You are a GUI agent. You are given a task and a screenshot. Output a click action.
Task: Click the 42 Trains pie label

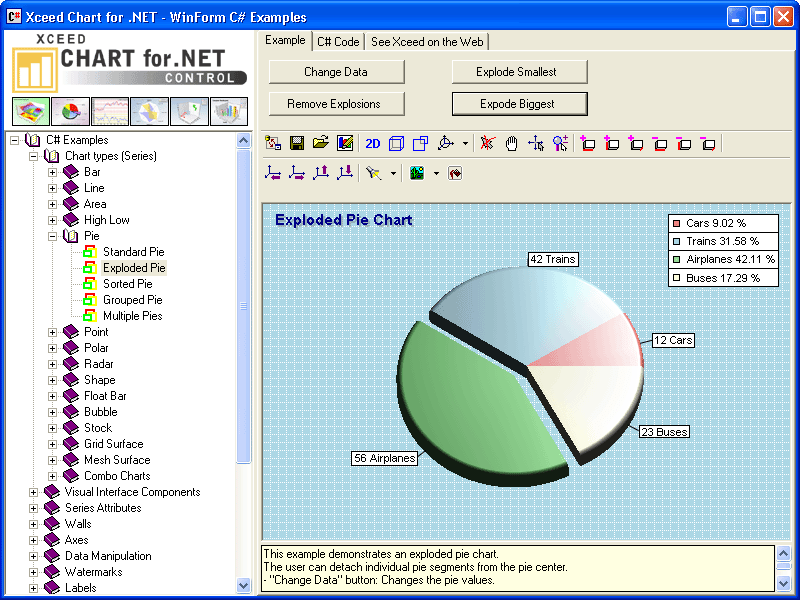pyautogui.click(x=553, y=259)
